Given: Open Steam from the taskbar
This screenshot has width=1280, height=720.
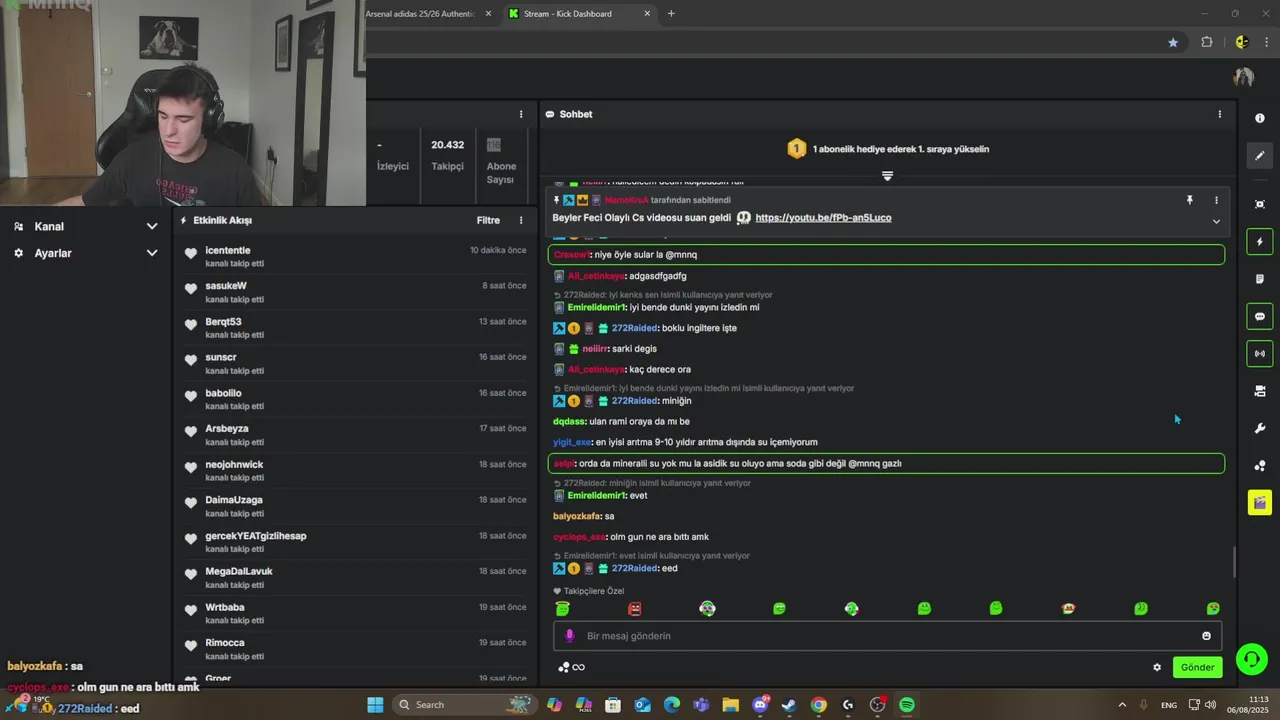Looking at the screenshot, I should (789, 705).
